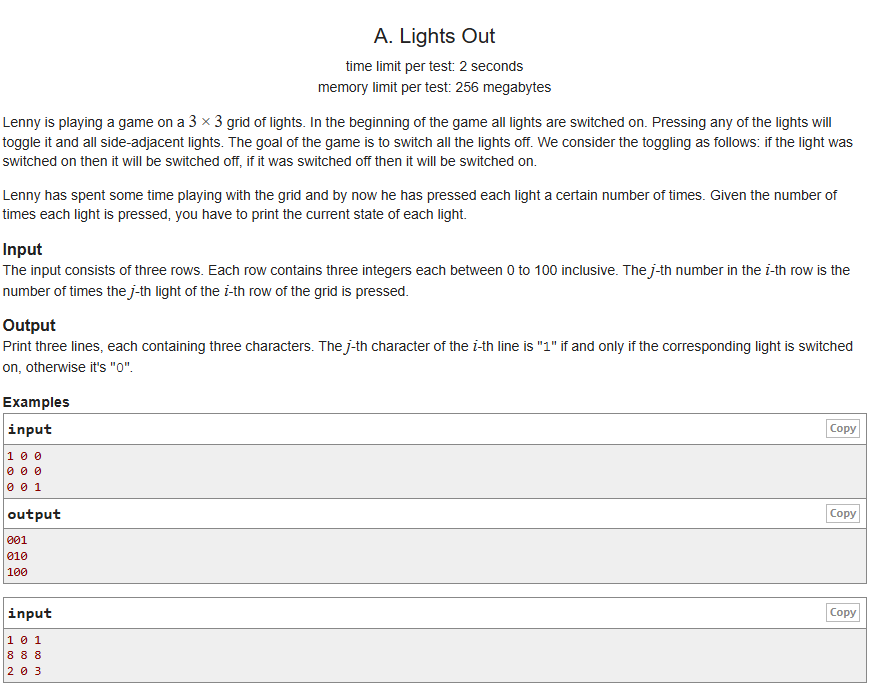
Task: Click the second example's 'input' header label
Action: coord(29,613)
